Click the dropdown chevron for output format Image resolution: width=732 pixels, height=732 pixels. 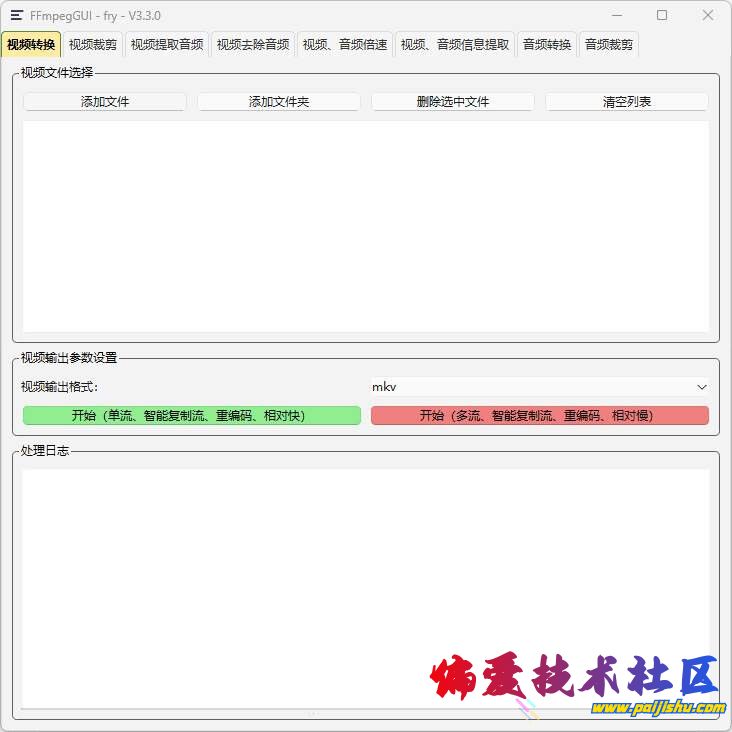pyautogui.click(x=701, y=387)
